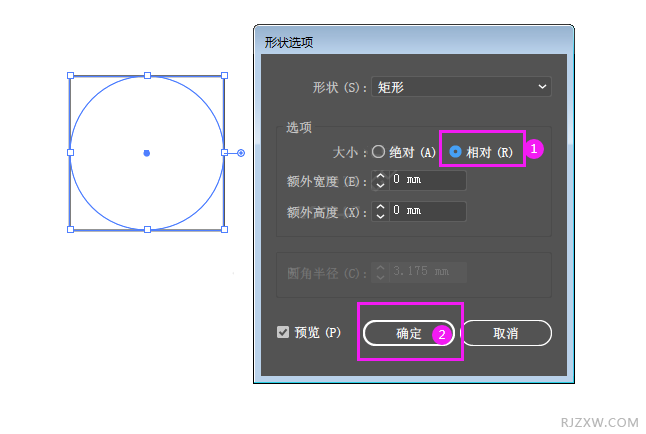Click the 额外高度 (X) value field
The width and height of the screenshot is (646, 434).
pos(427,211)
